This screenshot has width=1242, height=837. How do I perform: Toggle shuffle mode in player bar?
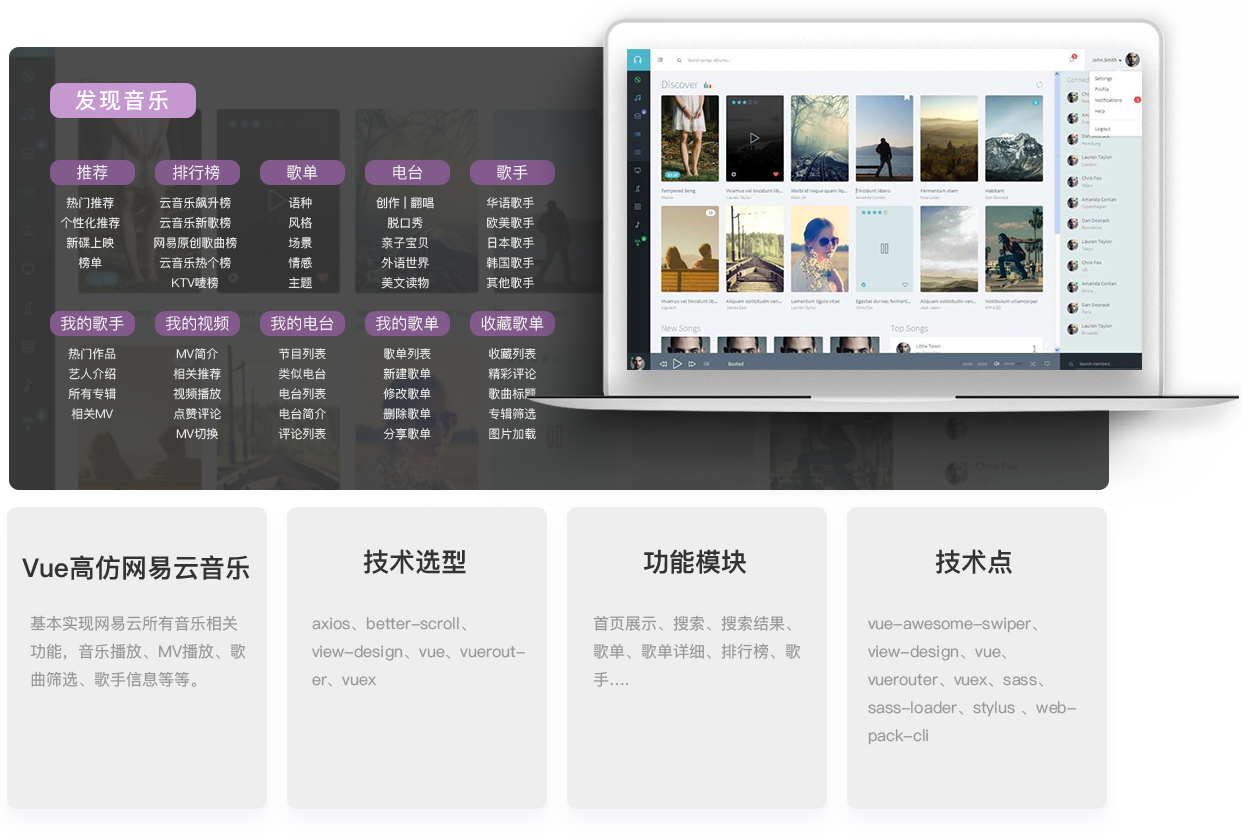(x=1032, y=364)
